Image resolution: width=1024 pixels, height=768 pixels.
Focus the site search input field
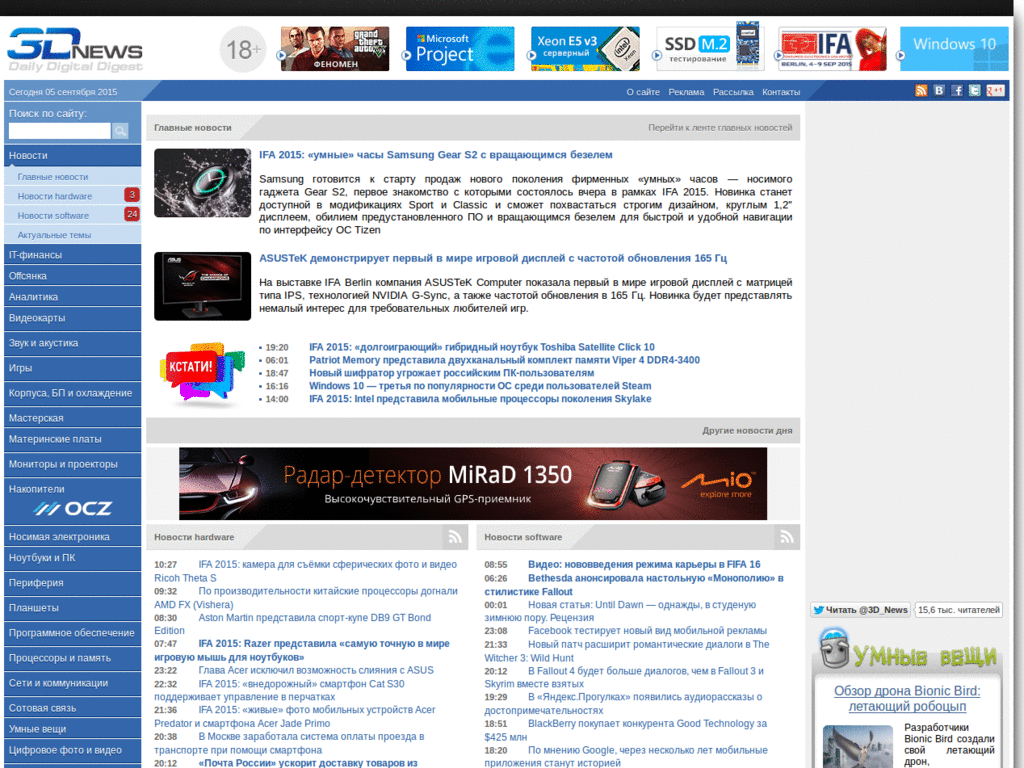(x=59, y=131)
